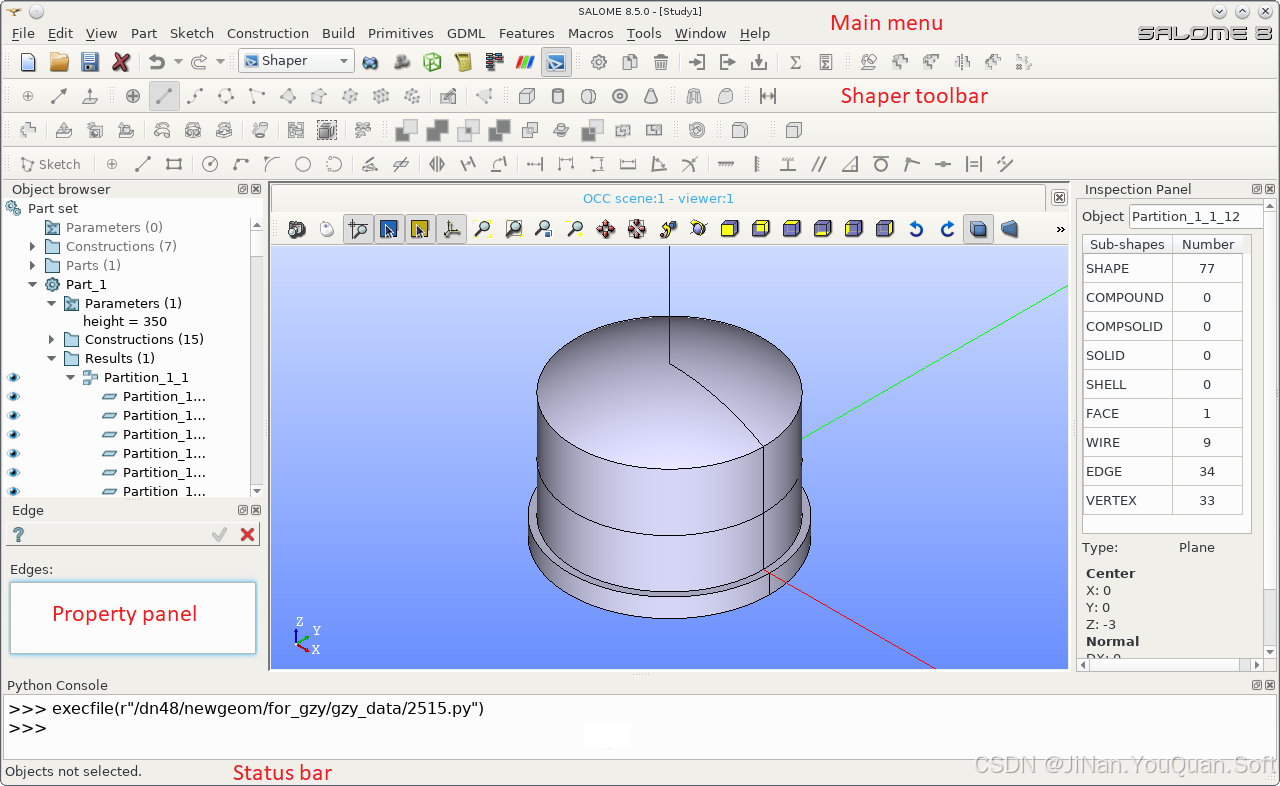This screenshot has width=1280, height=786.
Task: Open the Features menu
Action: click(527, 33)
